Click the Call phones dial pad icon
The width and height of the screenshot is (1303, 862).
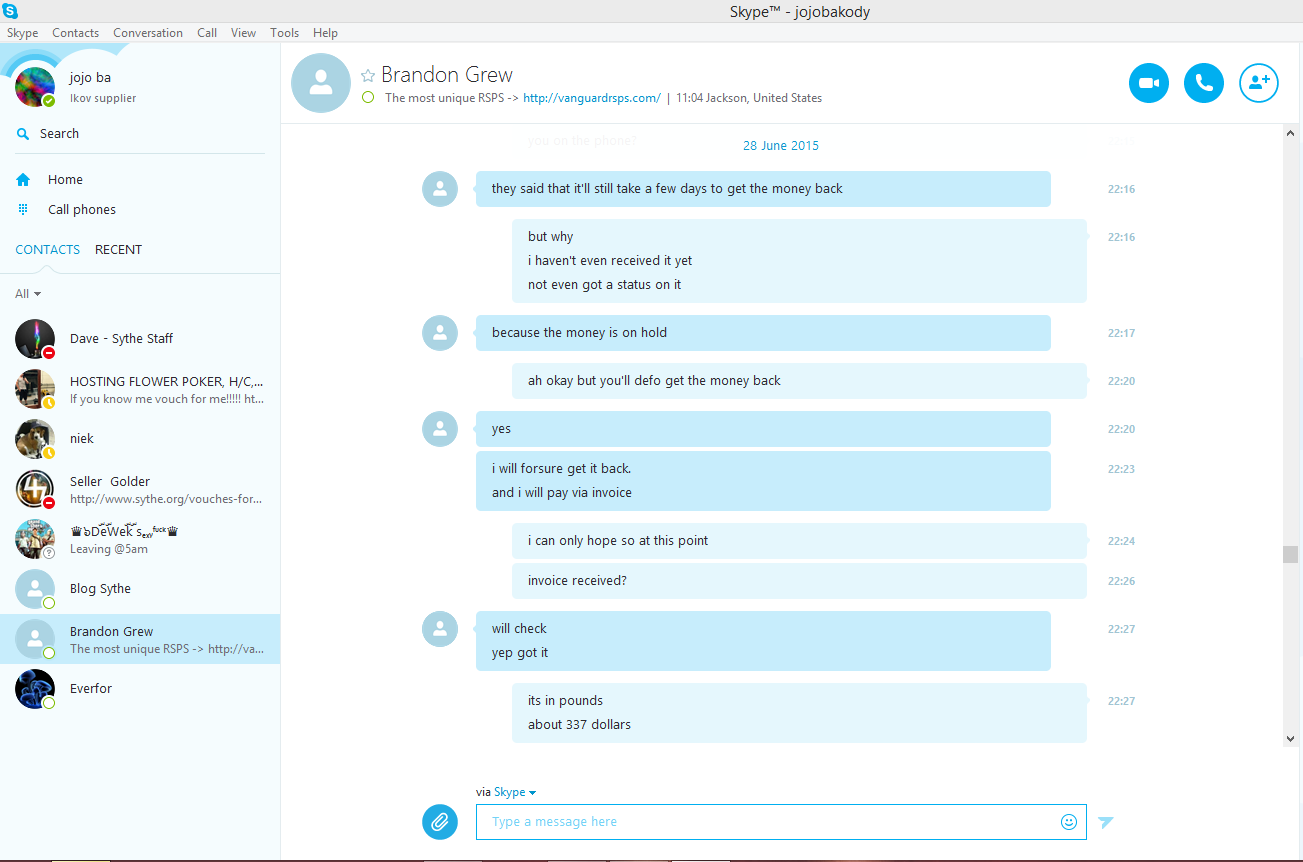pyautogui.click(x=23, y=210)
